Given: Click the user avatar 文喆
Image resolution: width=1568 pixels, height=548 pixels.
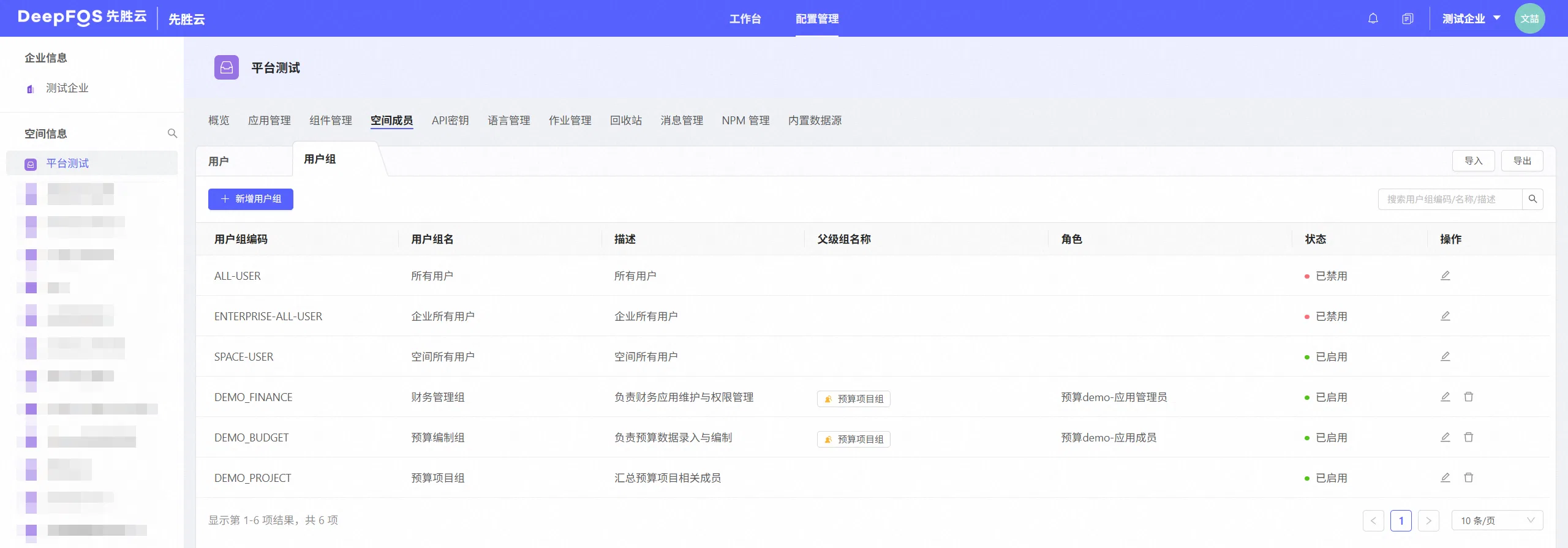Looking at the screenshot, I should pyautogui.click(x=1529, y=18).
